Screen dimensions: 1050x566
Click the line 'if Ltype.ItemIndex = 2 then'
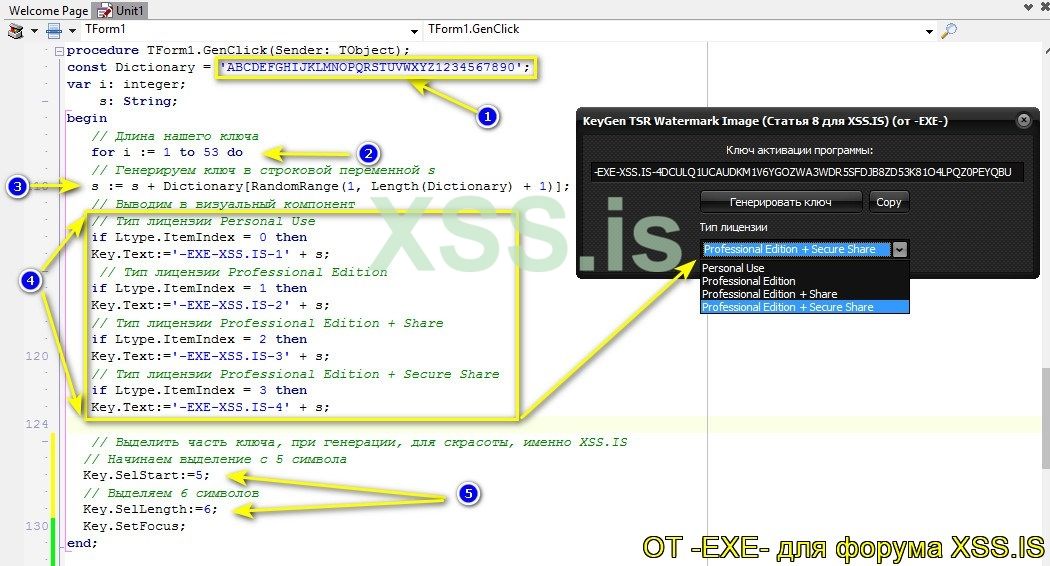pos(199,339)
